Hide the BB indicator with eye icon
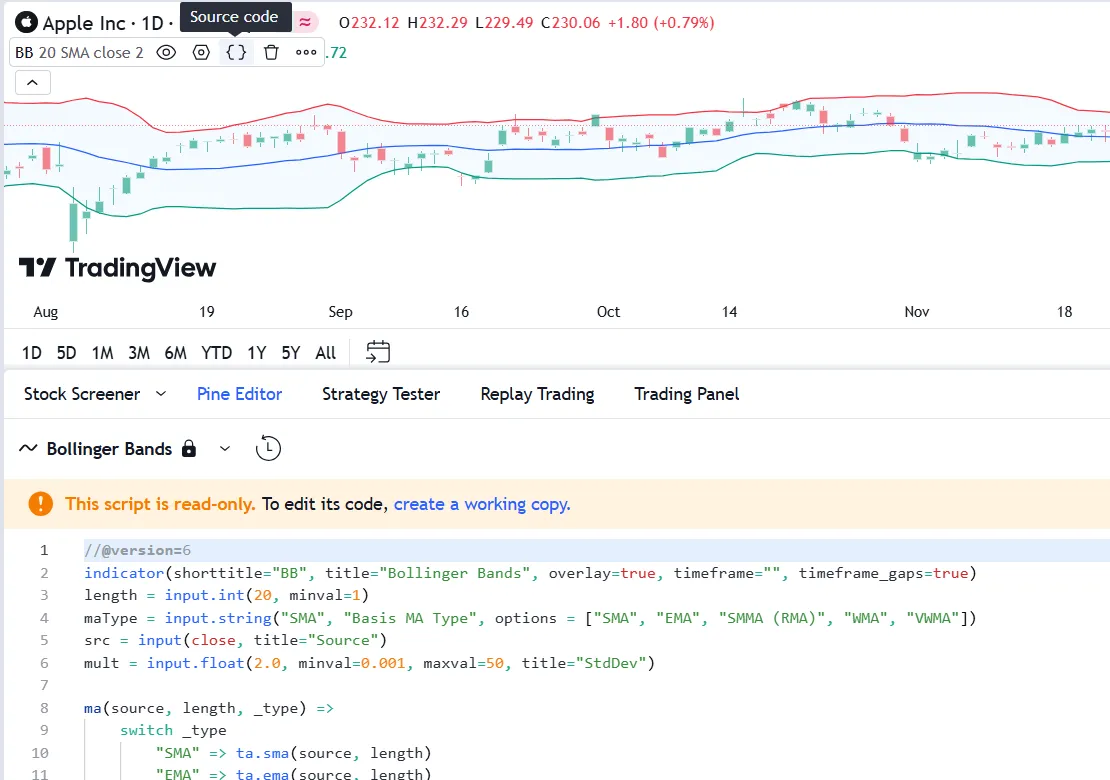This screenshot has height=780, width=1110. [x=167, y=52]
